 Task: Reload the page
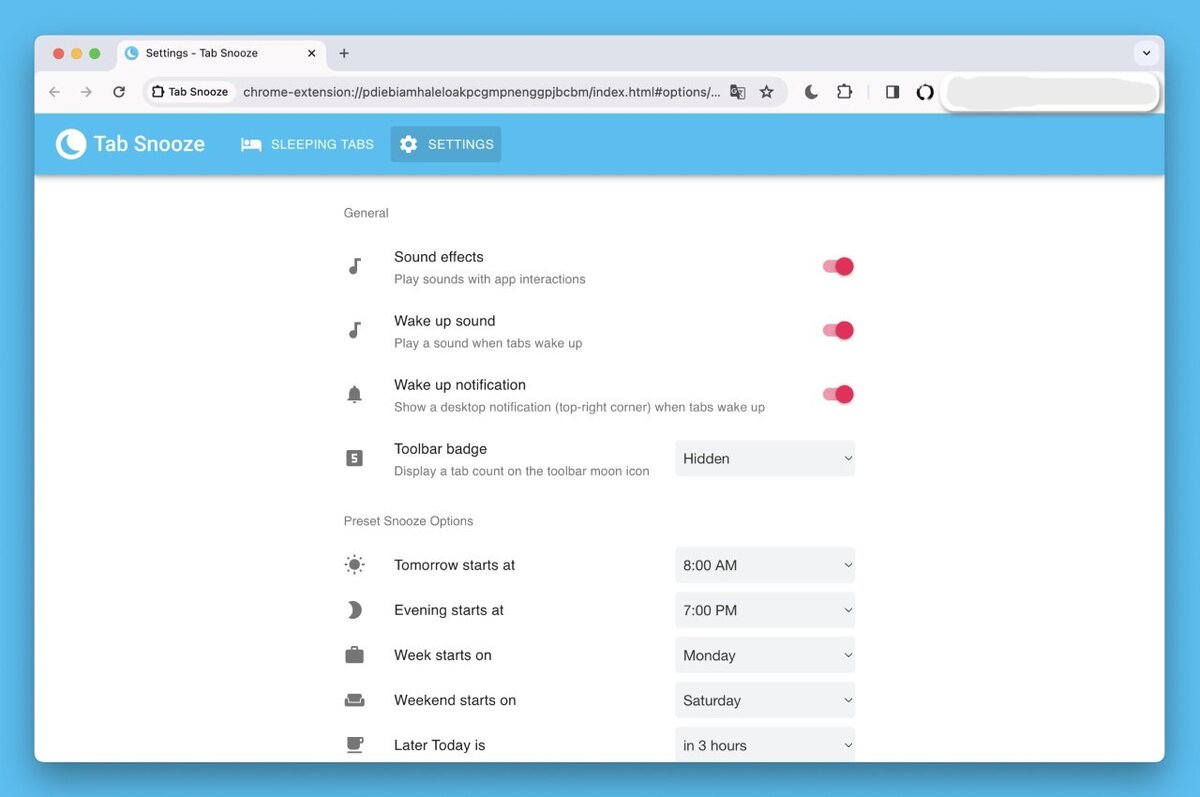tap(118, 92)
